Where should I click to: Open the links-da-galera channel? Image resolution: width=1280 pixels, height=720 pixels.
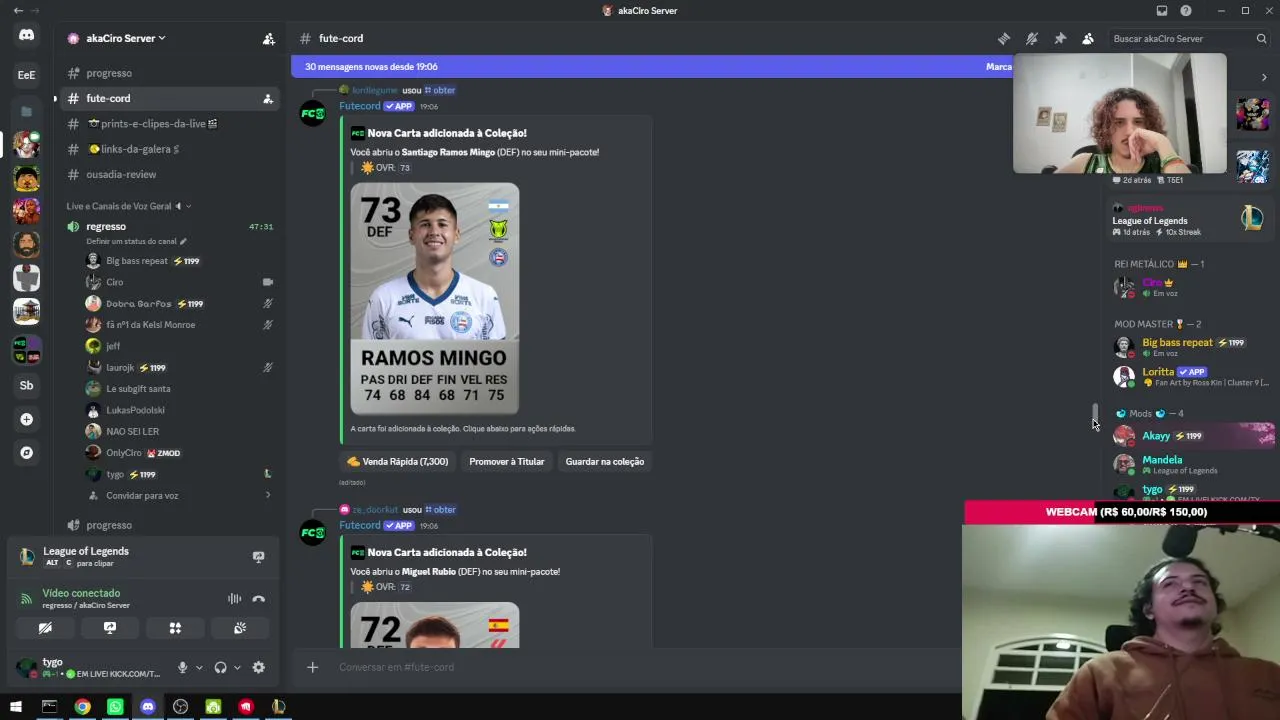[167, 149]
